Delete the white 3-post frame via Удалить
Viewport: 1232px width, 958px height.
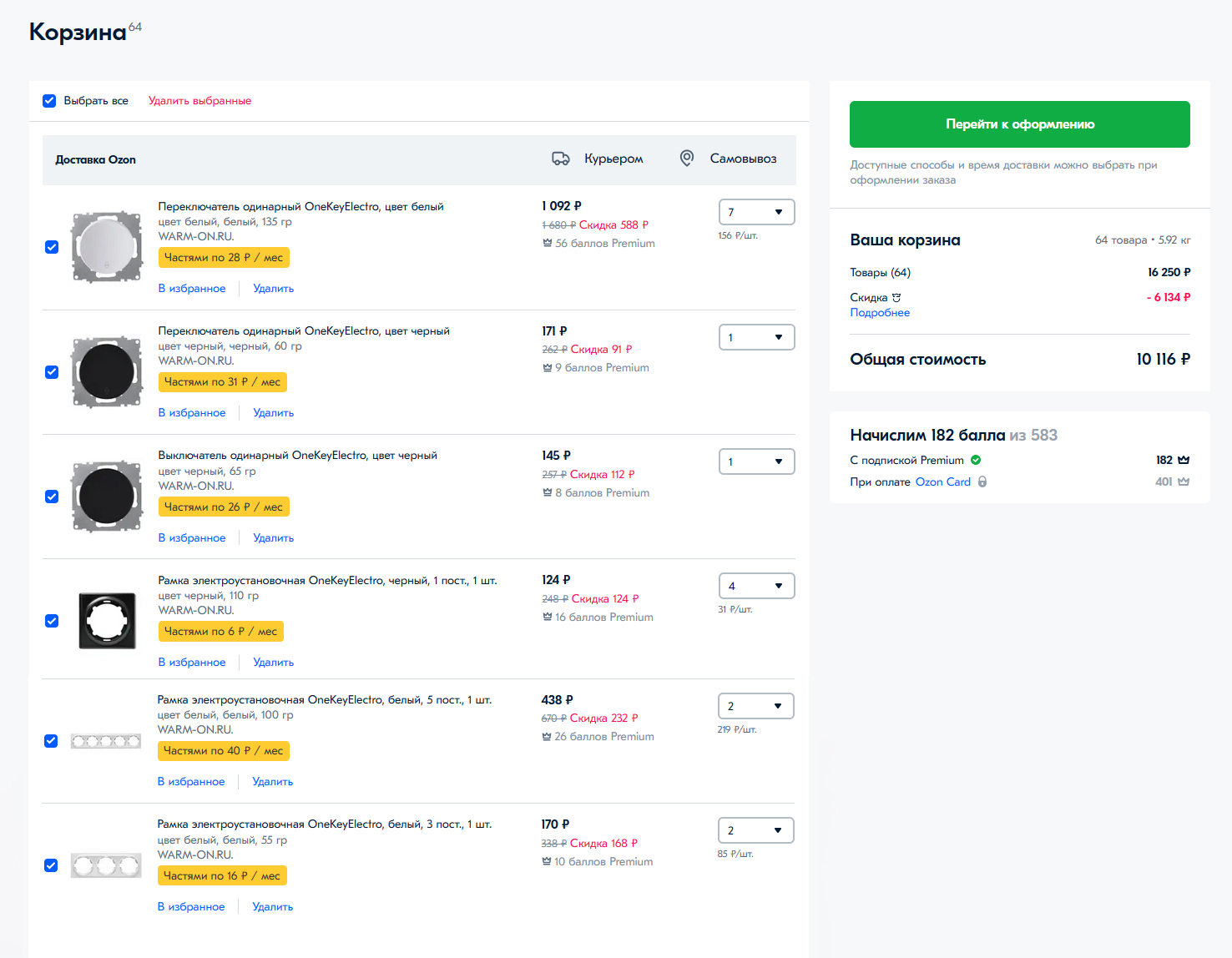(x=273, y=907)
